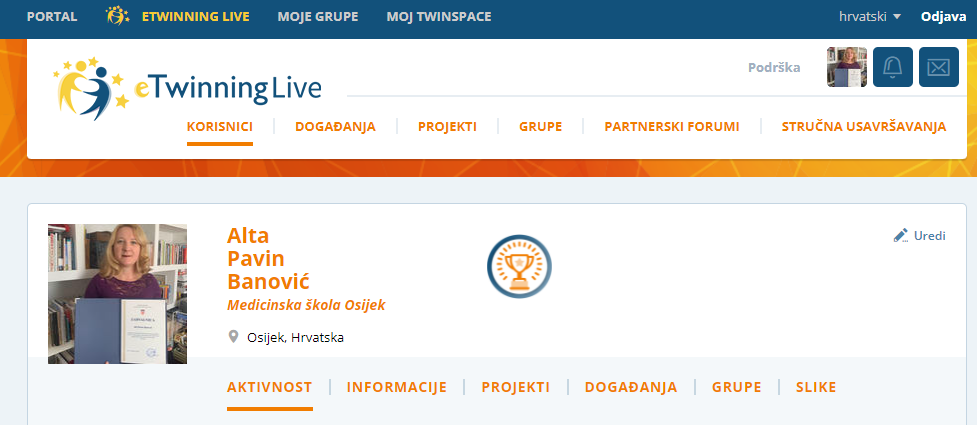Select the SLIKE profile tab

(x=816, y=387)
